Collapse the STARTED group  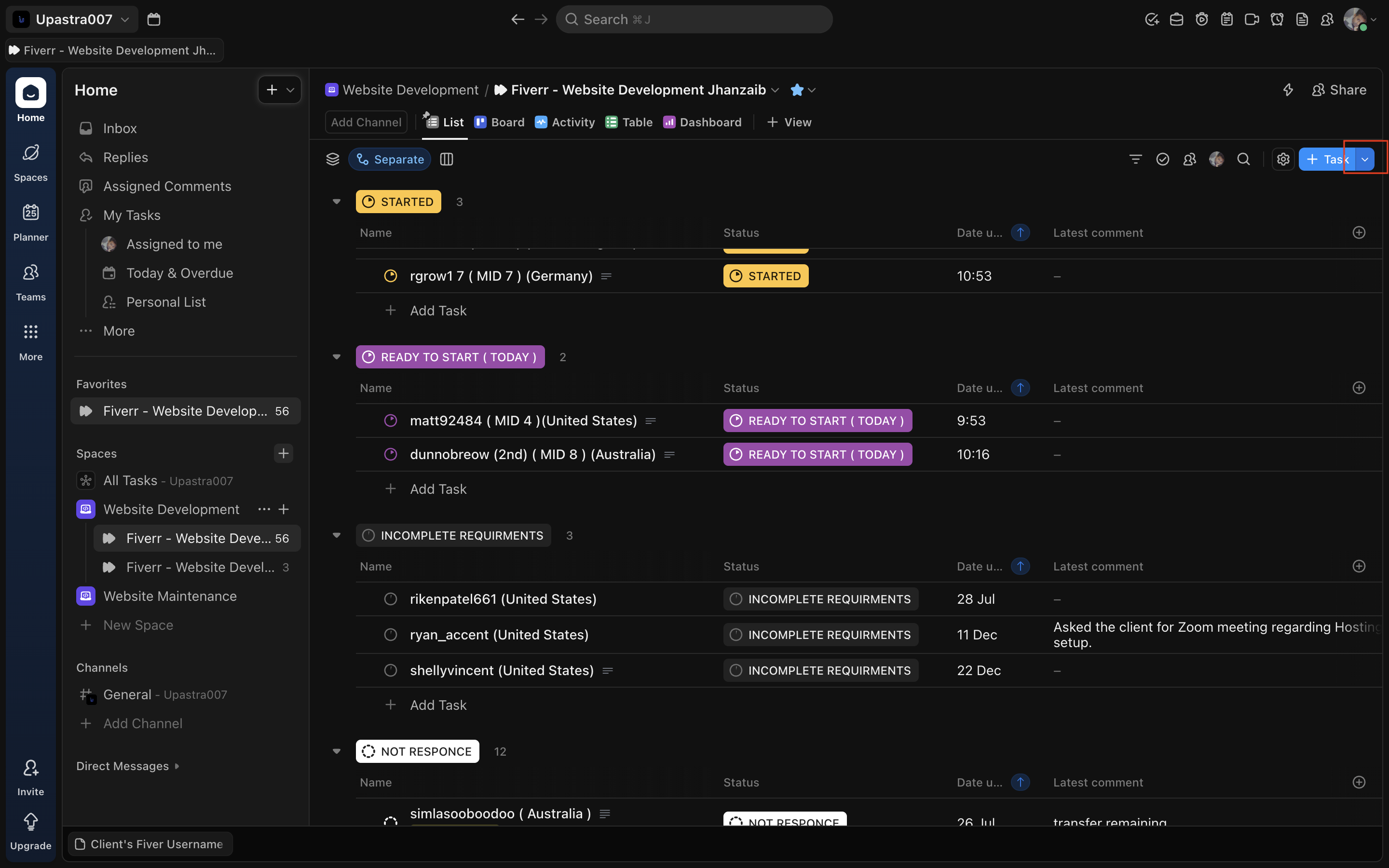point(337,202)
